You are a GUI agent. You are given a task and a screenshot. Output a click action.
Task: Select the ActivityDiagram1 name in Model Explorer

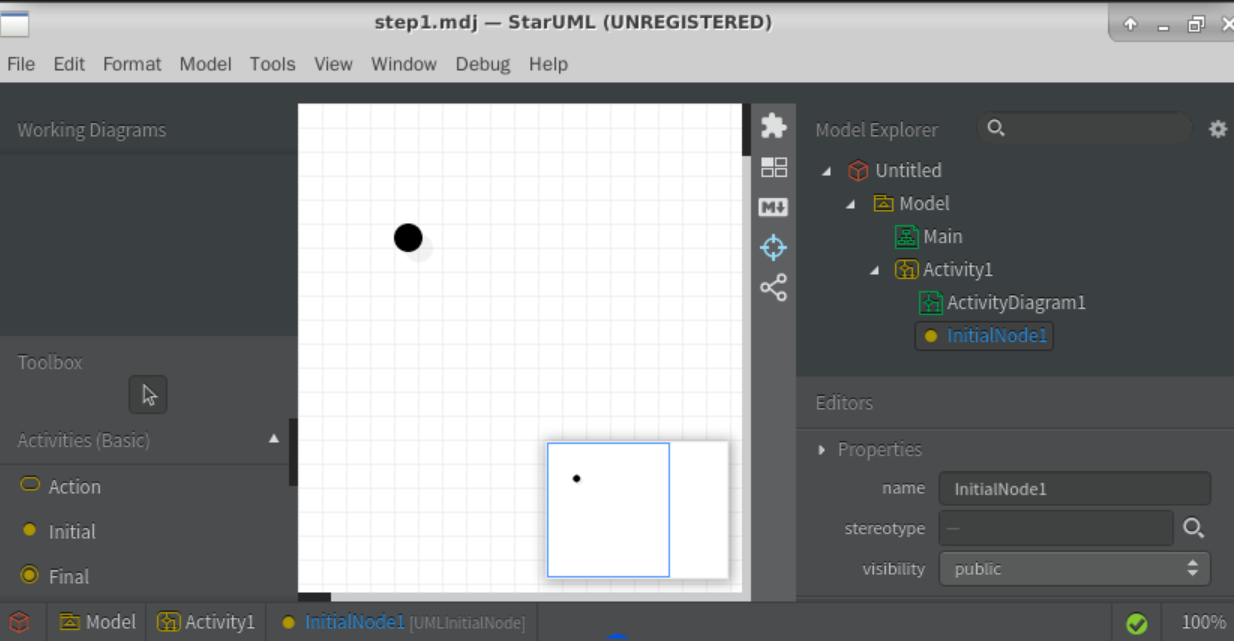[1016, 303]
